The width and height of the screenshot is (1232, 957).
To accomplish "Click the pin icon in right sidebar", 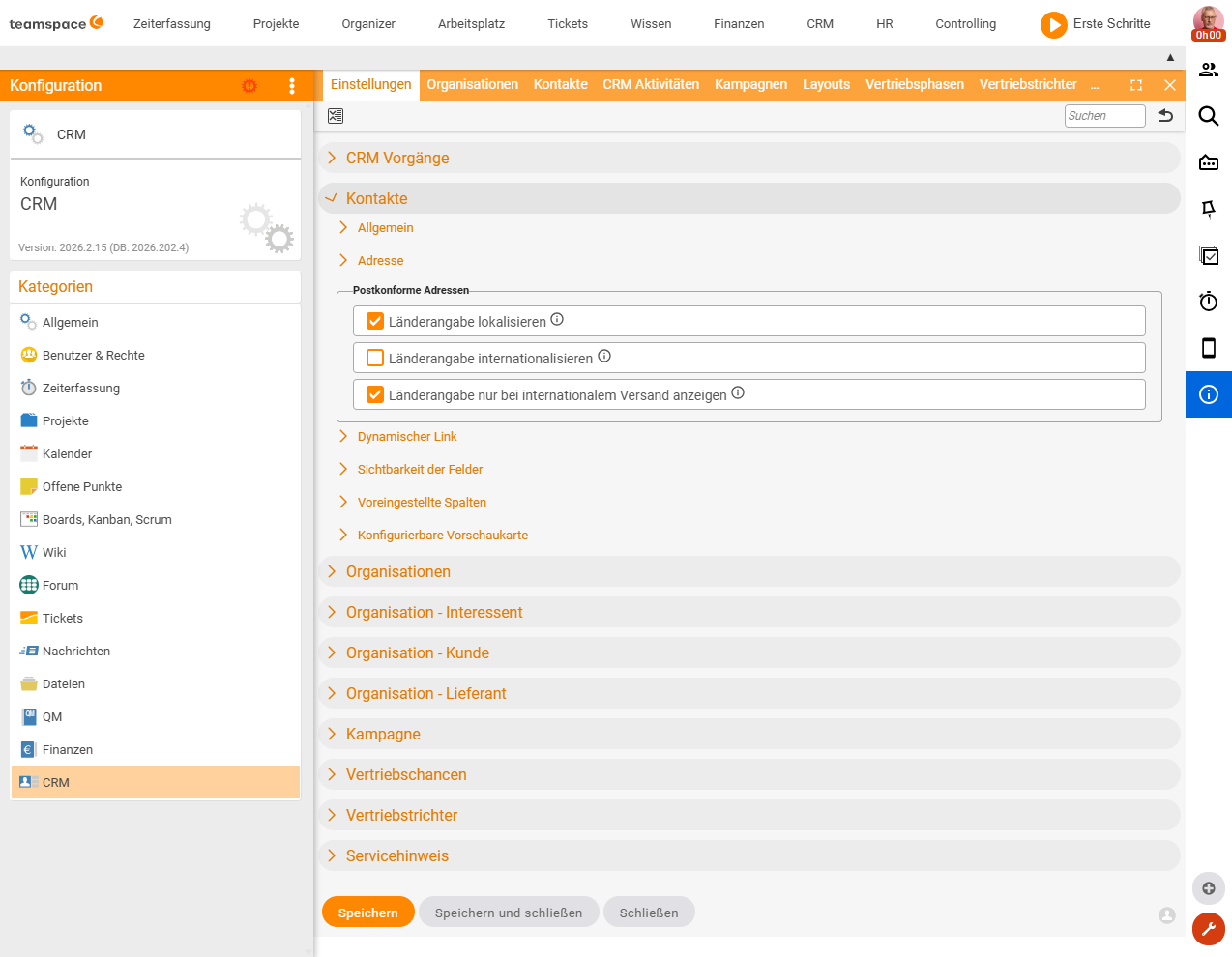I will point(1209,209).
